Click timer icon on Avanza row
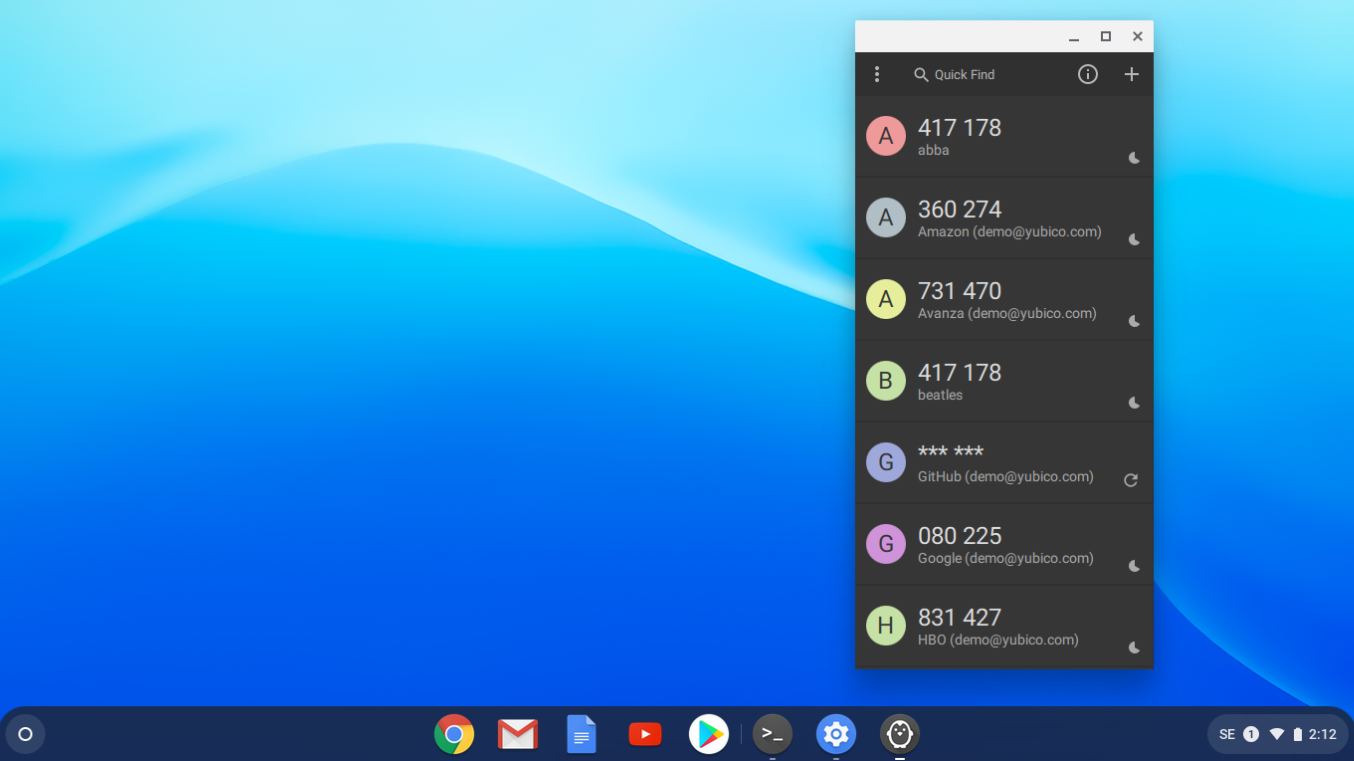The image size is (1354, 761). [1134, 321]
